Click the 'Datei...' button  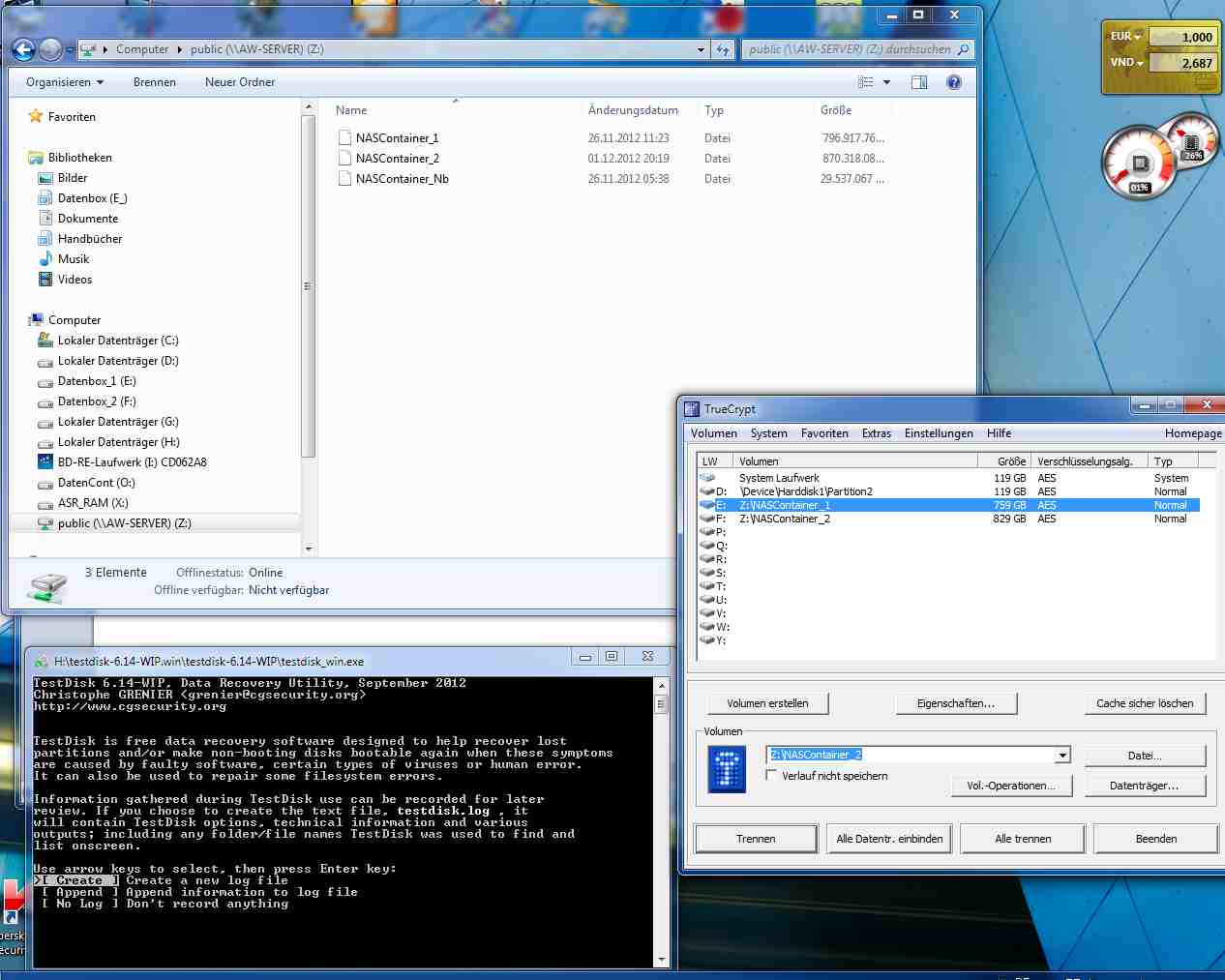[x=1145, y=756]
